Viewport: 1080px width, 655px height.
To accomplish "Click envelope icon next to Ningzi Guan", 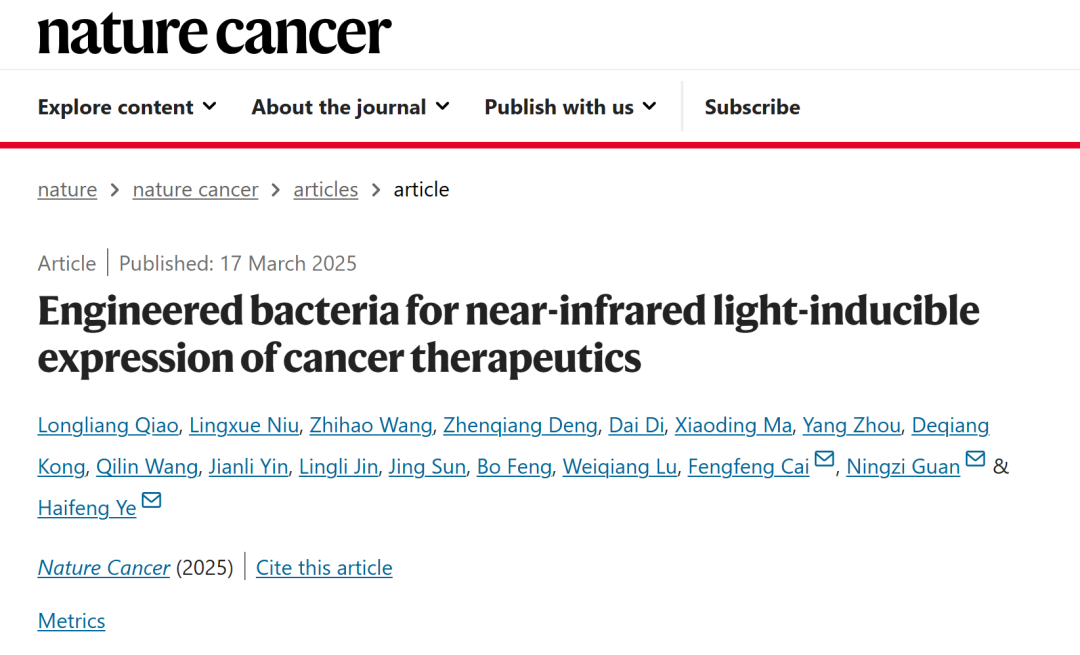I will point(975,460).
